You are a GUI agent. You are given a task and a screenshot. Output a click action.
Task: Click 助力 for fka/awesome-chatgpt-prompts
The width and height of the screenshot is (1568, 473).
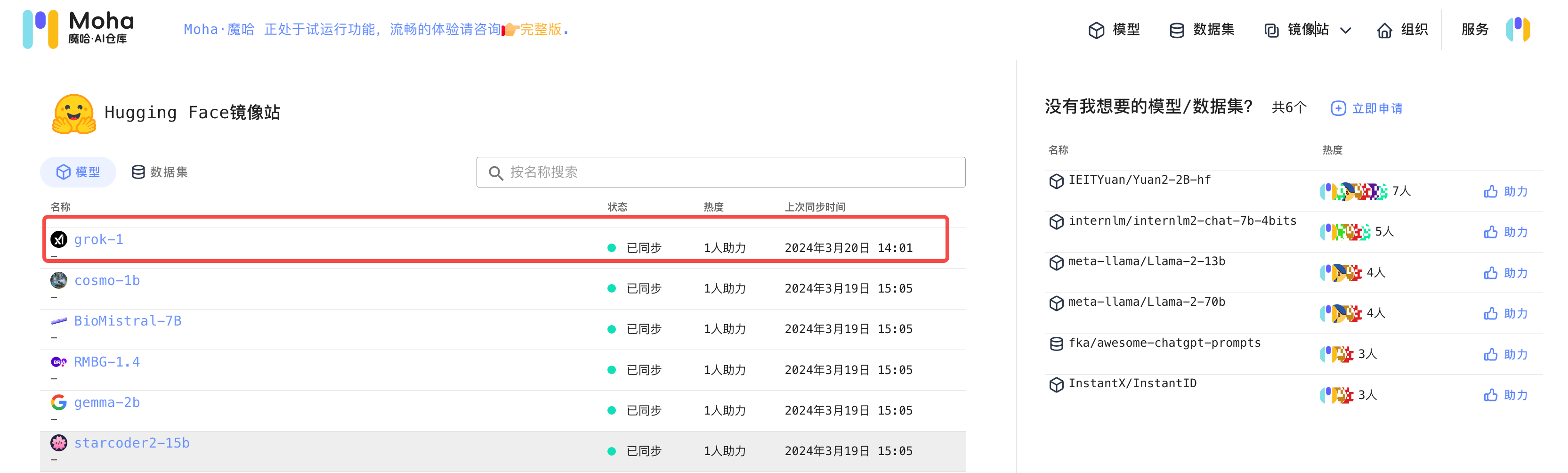(x=1506, y=354)
